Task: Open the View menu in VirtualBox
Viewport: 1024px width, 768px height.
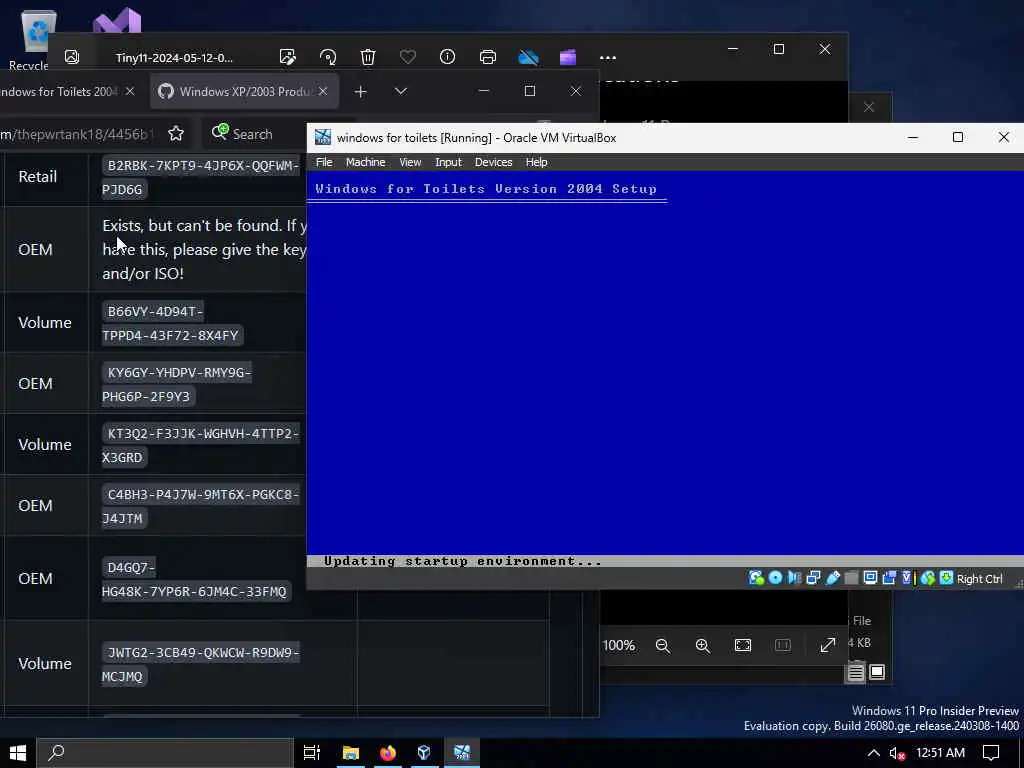Action: pyautogui.click(x=410, y=162)
